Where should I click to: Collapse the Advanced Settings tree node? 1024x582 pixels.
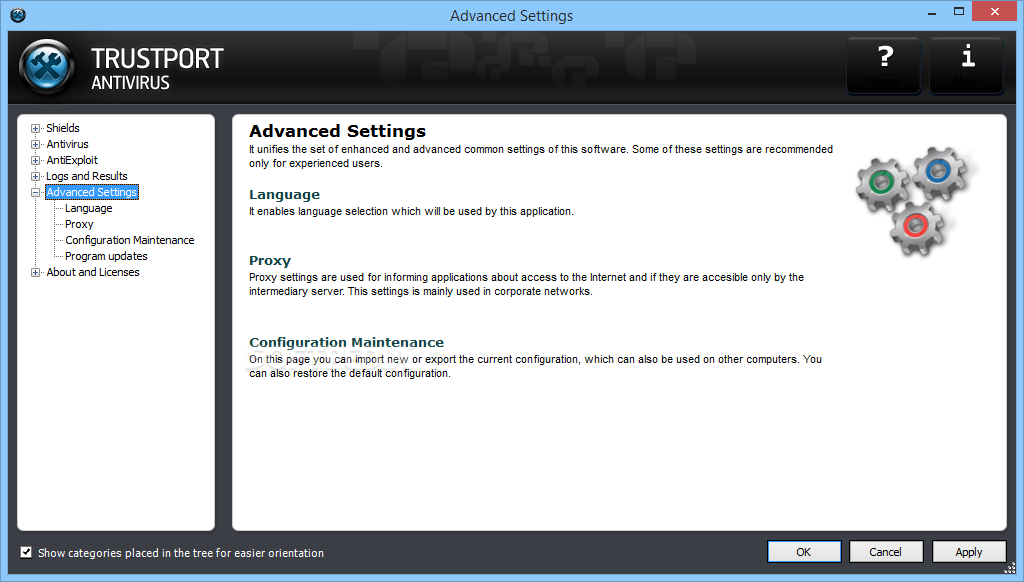point(35,193)
